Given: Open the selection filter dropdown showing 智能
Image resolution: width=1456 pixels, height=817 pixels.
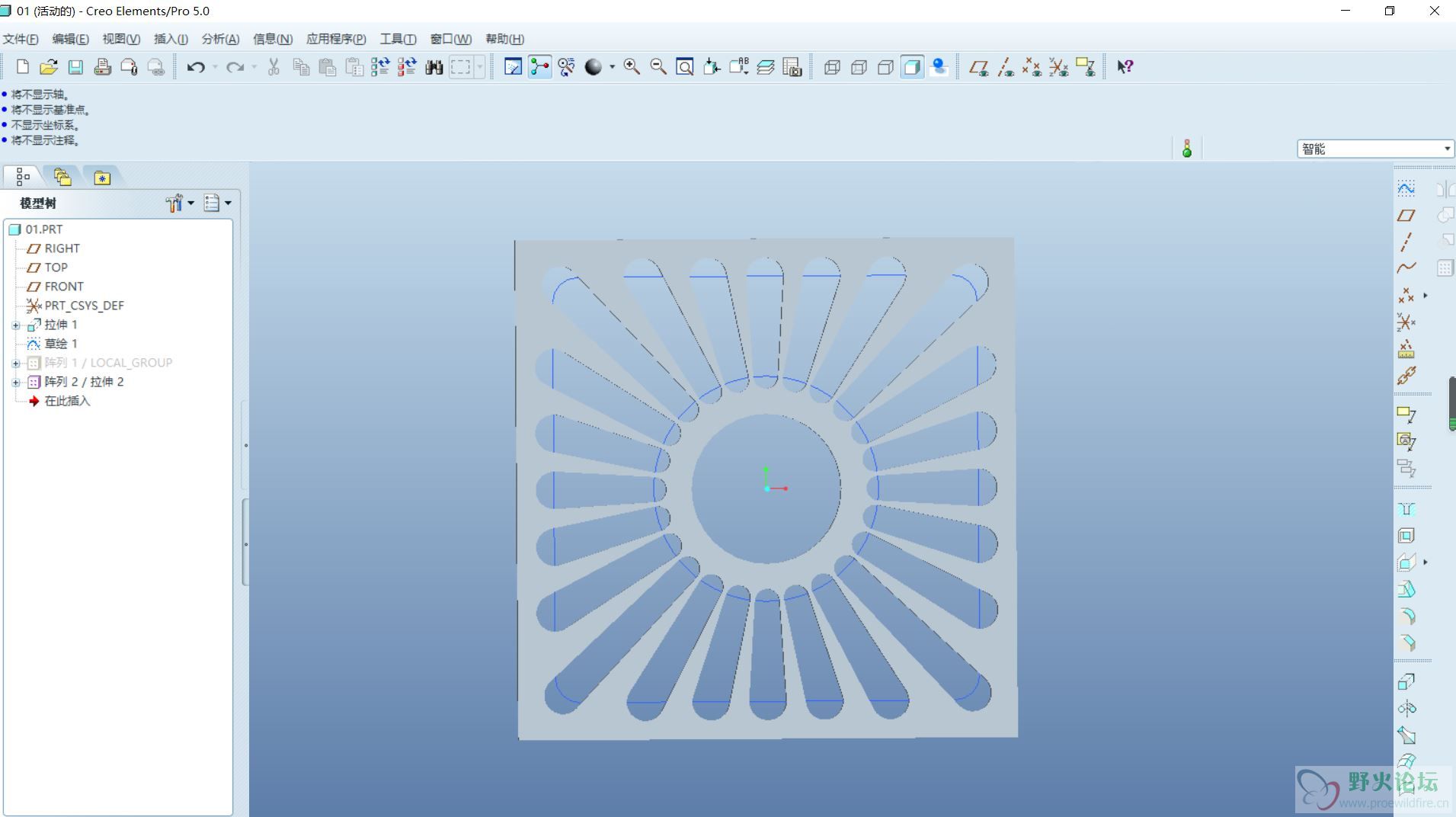Looking at the screenshot, I should pos(1375,149).
